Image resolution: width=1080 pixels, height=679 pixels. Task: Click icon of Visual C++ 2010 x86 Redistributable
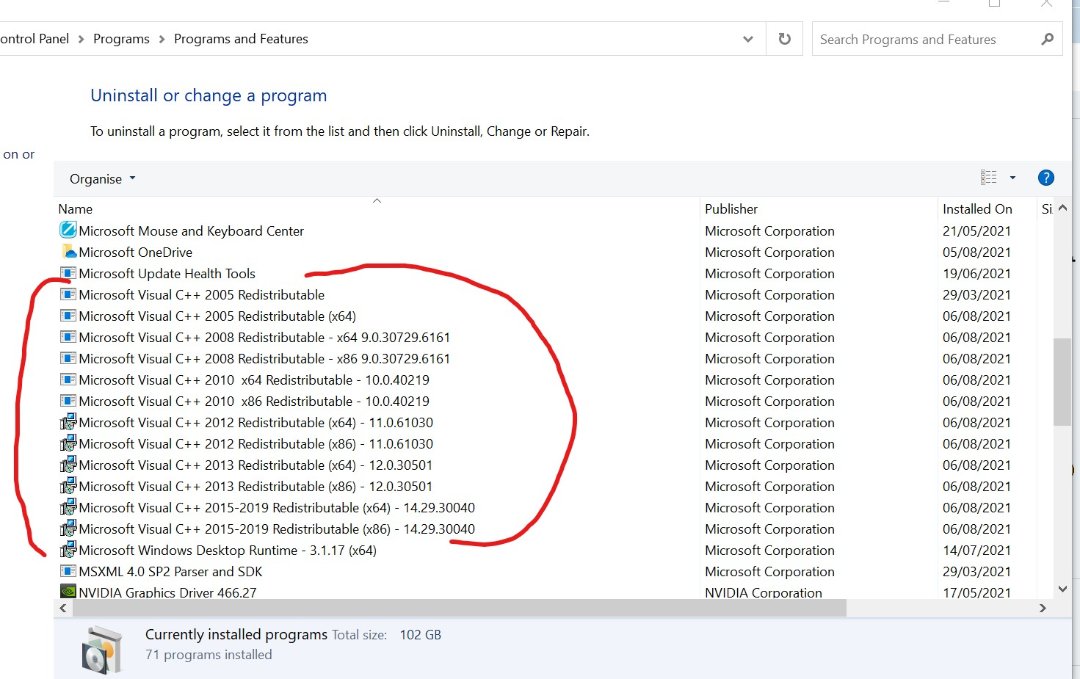click(x=68, y=401)
